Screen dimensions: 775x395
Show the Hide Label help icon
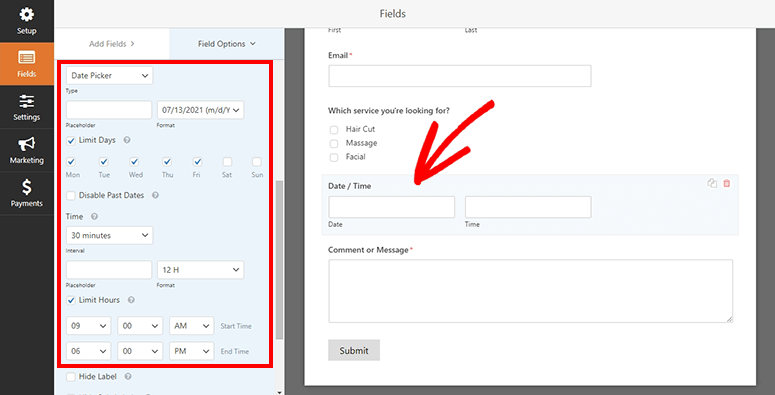pos(128,377)
